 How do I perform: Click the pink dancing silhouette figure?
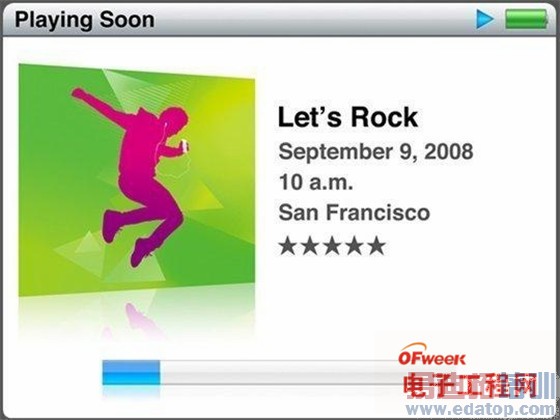click(131, 177)
